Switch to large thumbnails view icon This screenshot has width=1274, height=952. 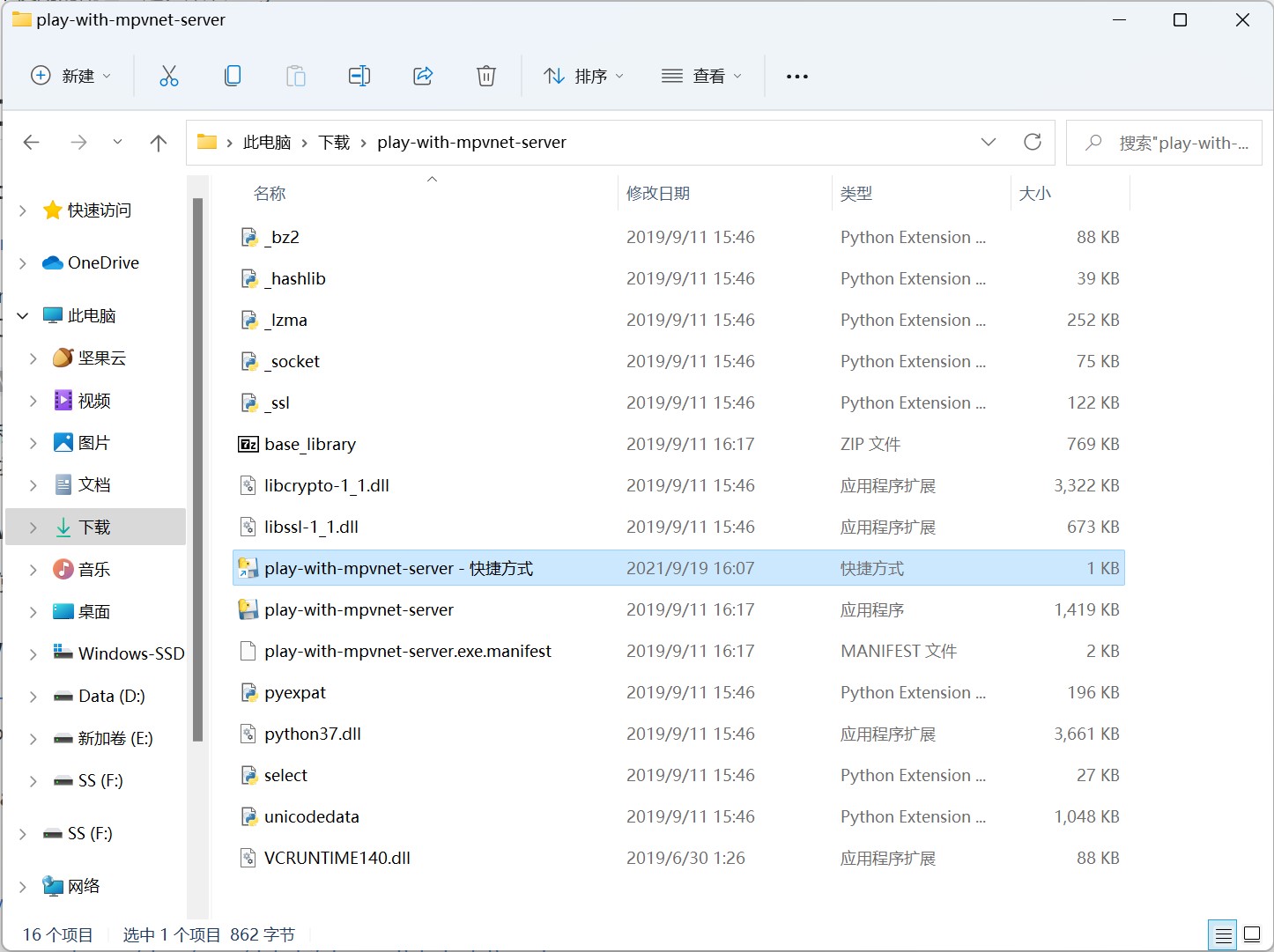click(1252, 934)
